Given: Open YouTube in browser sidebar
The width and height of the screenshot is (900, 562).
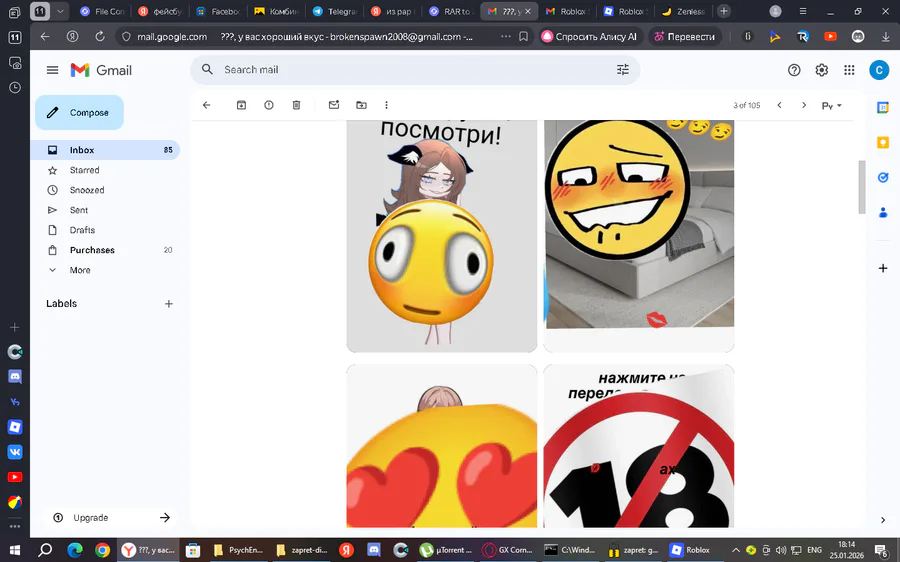Looking at the screenshot, I should tap(15, 477).
